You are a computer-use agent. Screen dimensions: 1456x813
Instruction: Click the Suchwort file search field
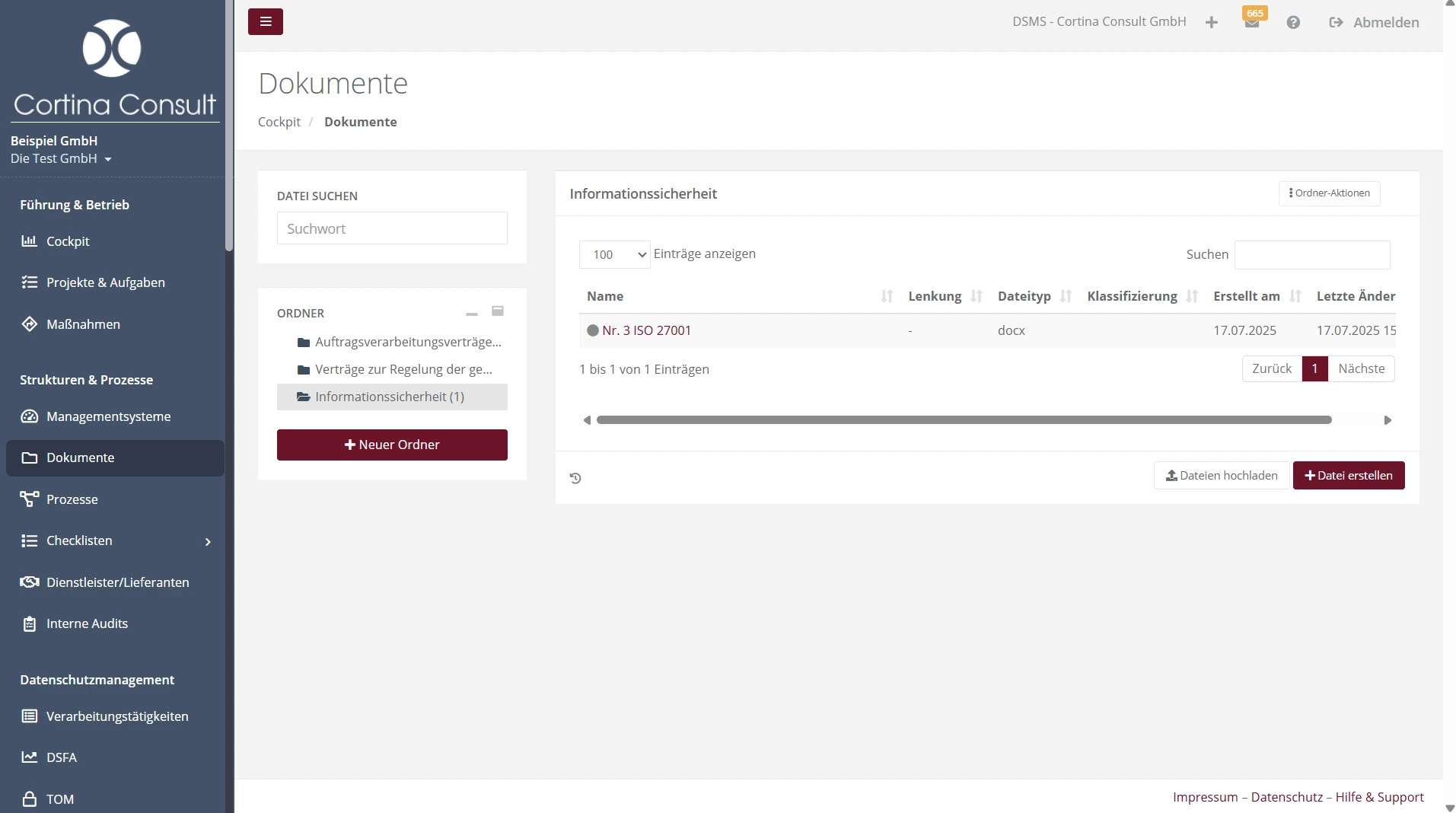tap(392, 228)
